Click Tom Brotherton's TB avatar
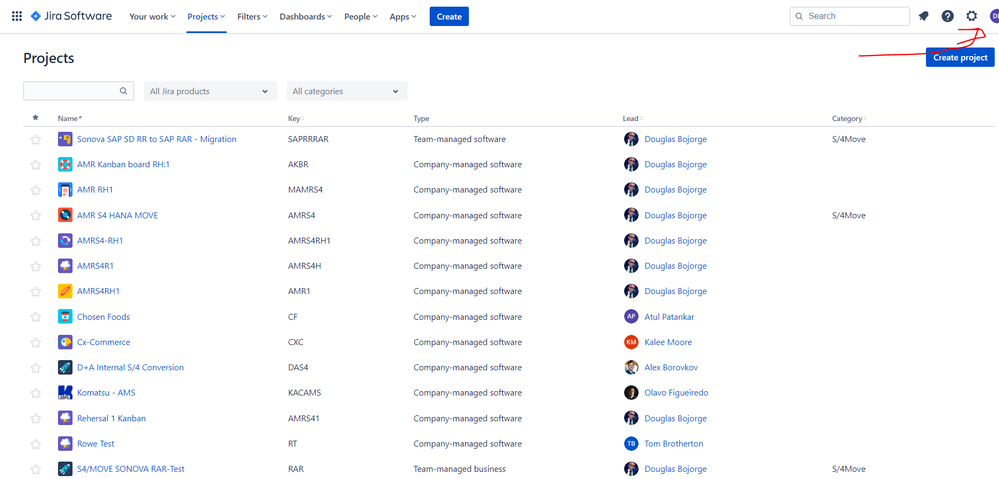 tap(631, 443)
